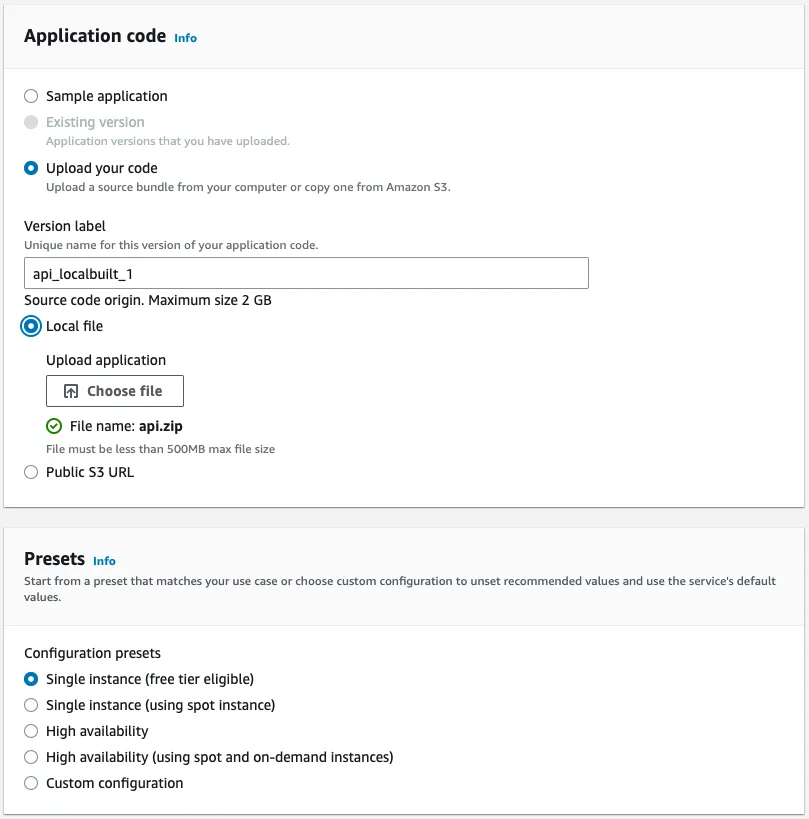This screenshot has height=819, width=809.
Task: Select Local file as source code origin
Action: click(x=31, y=326)
